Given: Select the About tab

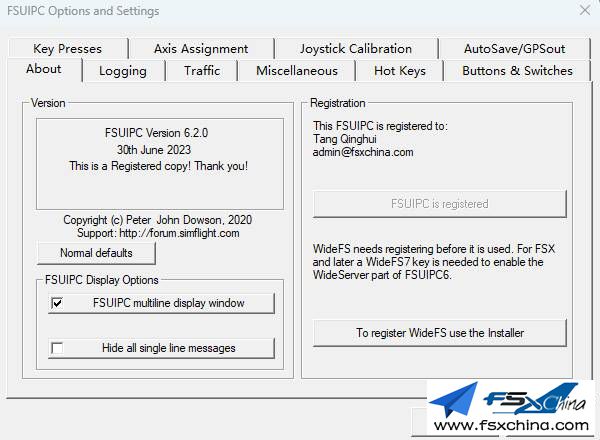Looking at the screenshot, I should point(44,69).
